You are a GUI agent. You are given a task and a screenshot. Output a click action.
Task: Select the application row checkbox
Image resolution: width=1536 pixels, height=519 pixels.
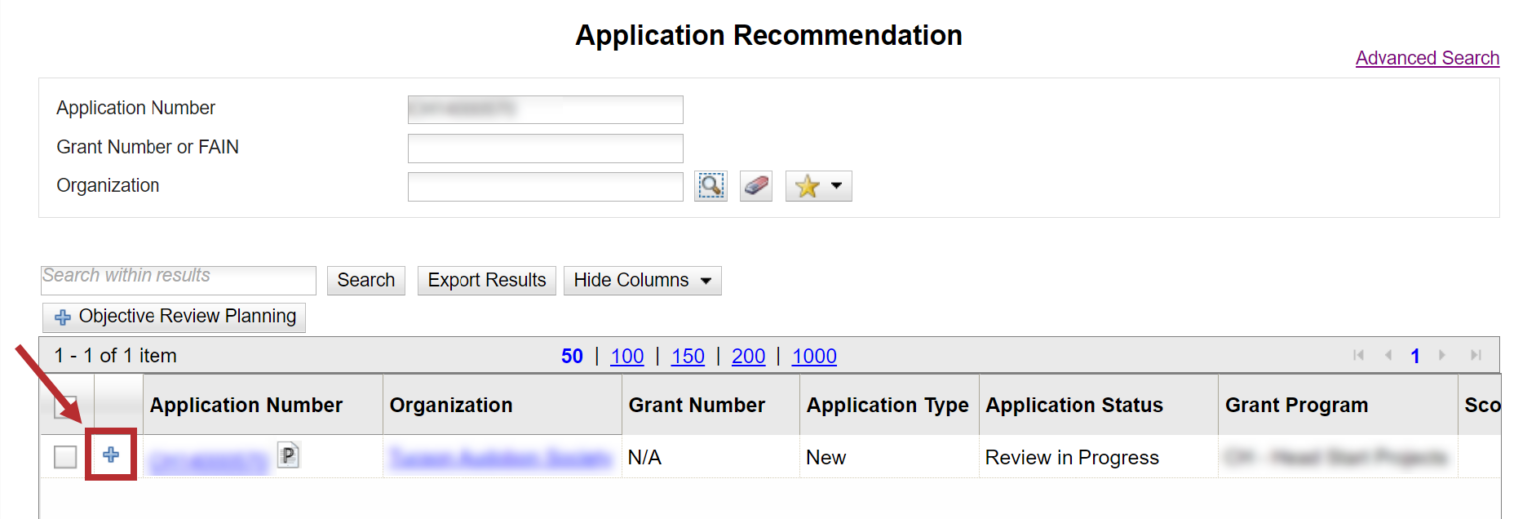tap(65, 457)
